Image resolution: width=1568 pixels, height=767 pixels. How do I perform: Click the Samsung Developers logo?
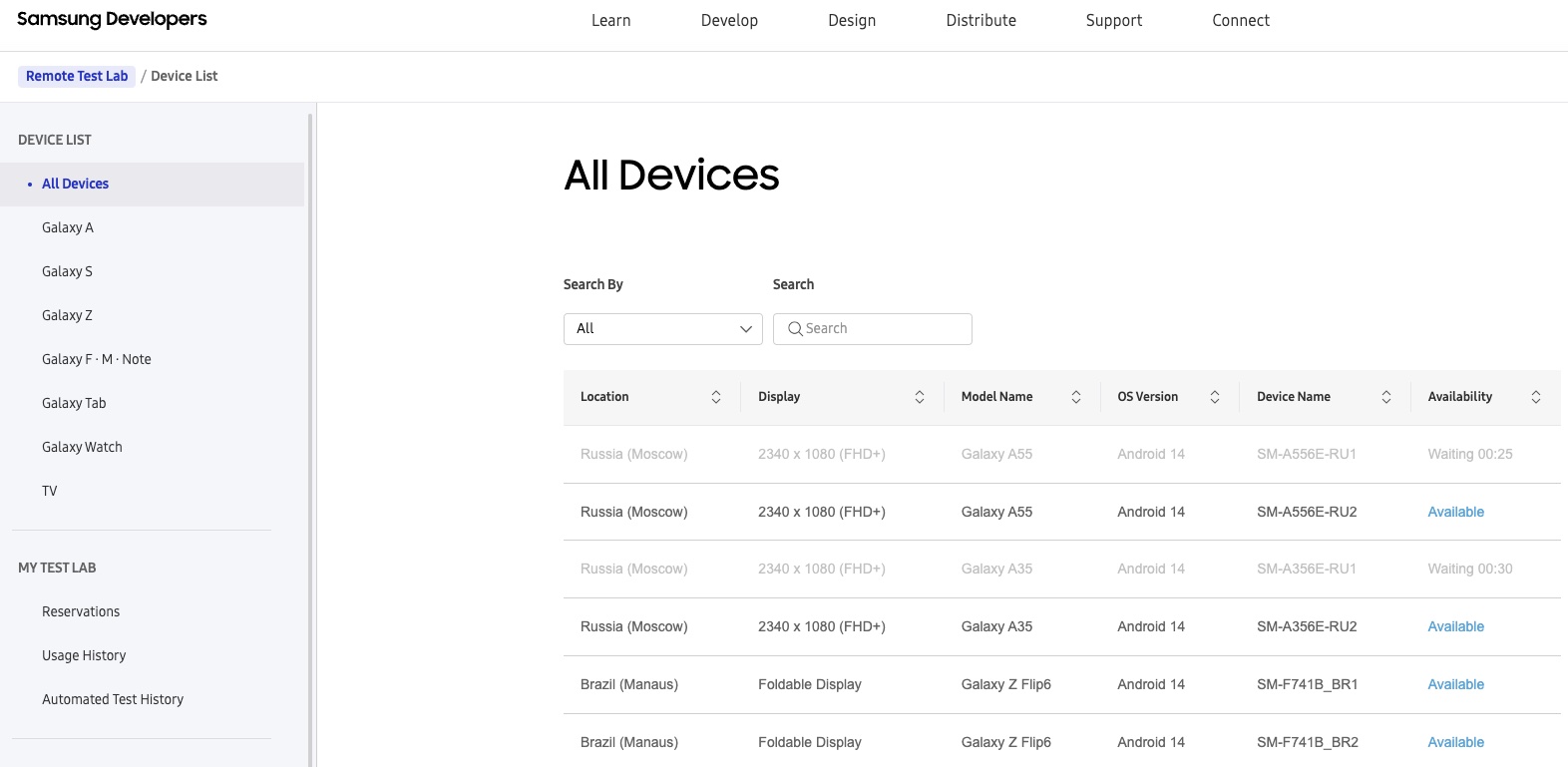click(112, 20)
